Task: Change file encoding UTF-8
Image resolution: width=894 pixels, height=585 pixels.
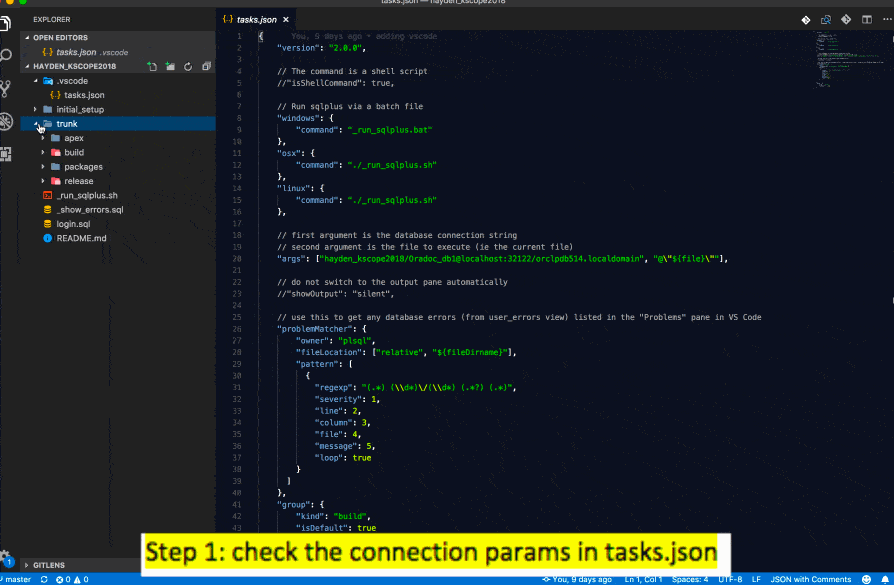Action: [730, 579]
